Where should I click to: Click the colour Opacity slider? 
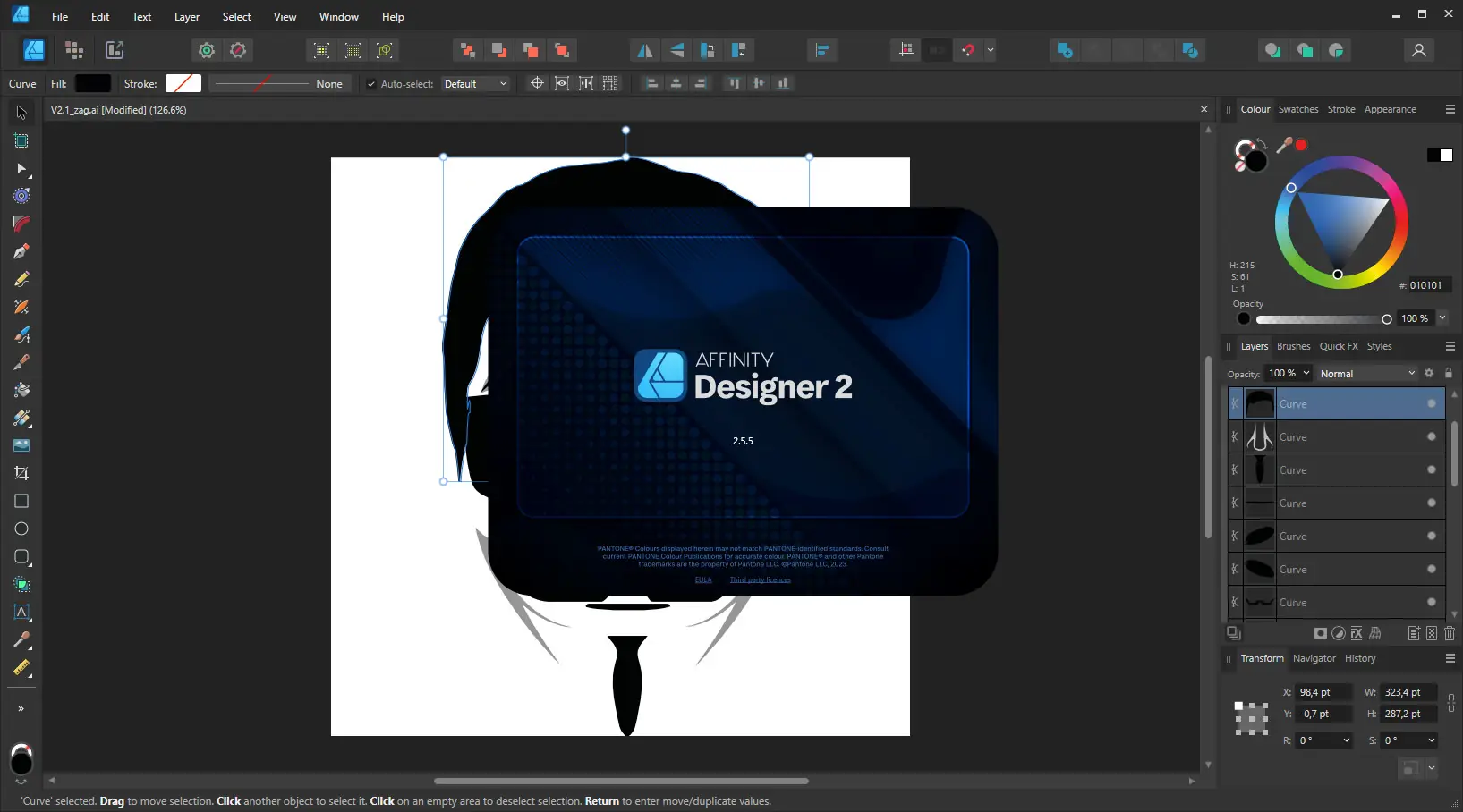point(1321,319)
